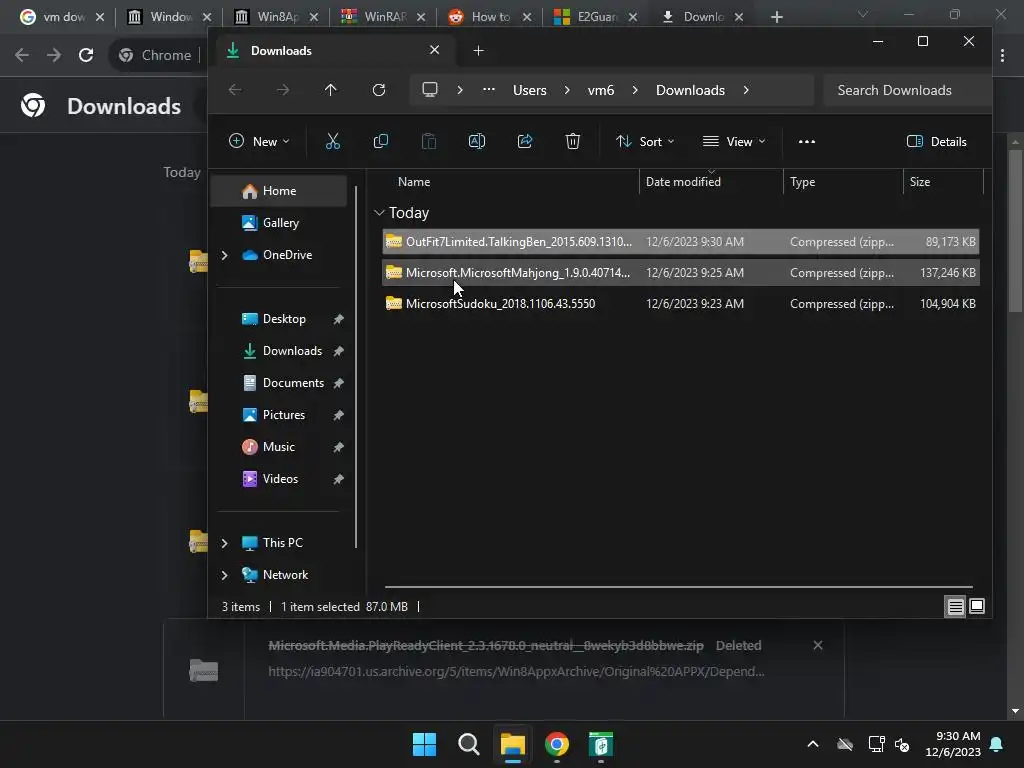Click chevron after Users in address bar
Image resolution: width=1024 pixels, height=768 pixels.
click(567, 90)
